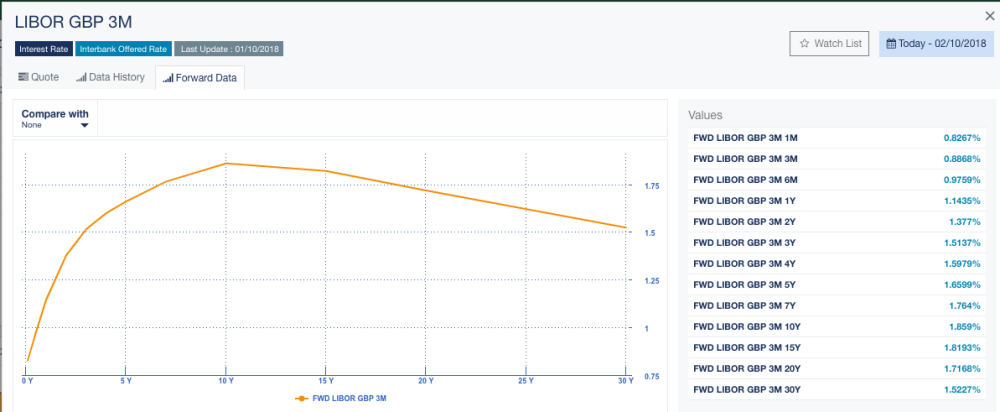Select the FWD LIBOR GBP 3M 3M row
The width and height of the screenshot is (1000, 412).
(x=837, y=159)
